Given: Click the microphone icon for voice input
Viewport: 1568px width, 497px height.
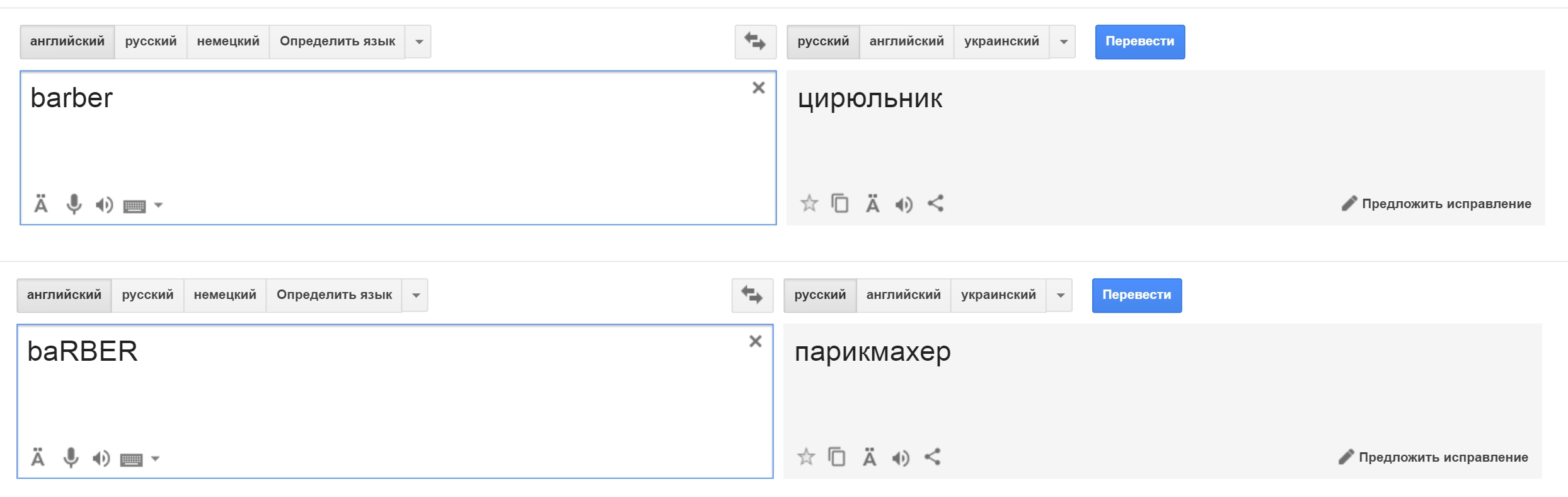Looking at the screenshot, I should pyautogui.click(x=72, y=204).
